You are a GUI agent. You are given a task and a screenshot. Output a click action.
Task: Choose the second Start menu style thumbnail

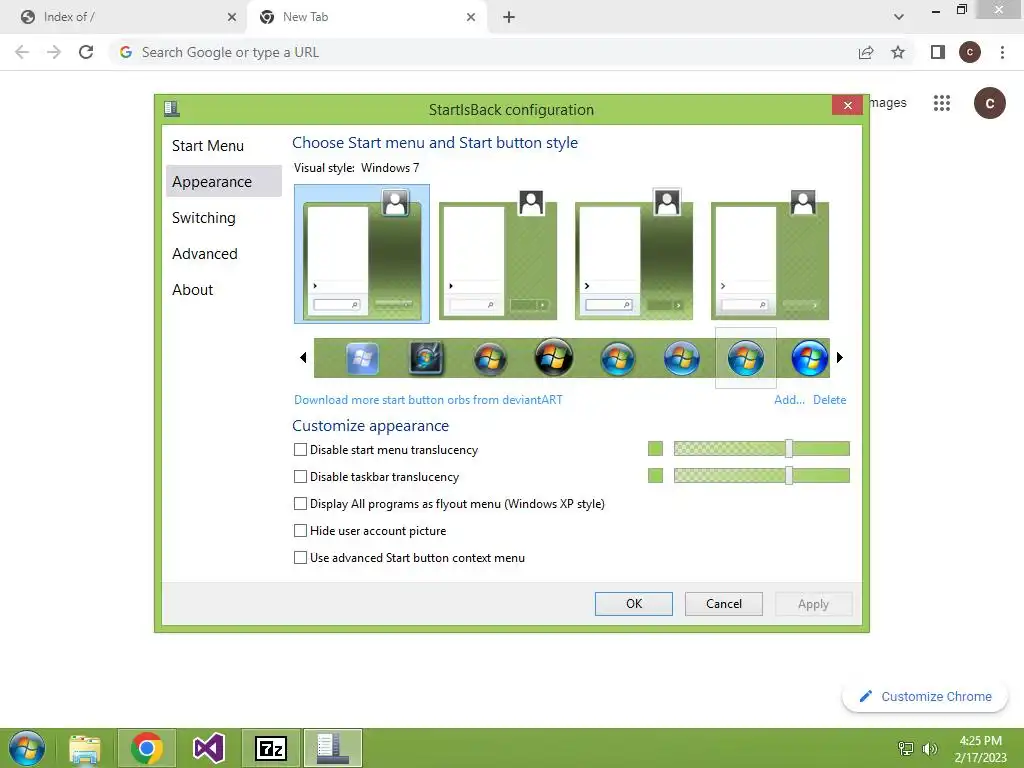point(498,254)
